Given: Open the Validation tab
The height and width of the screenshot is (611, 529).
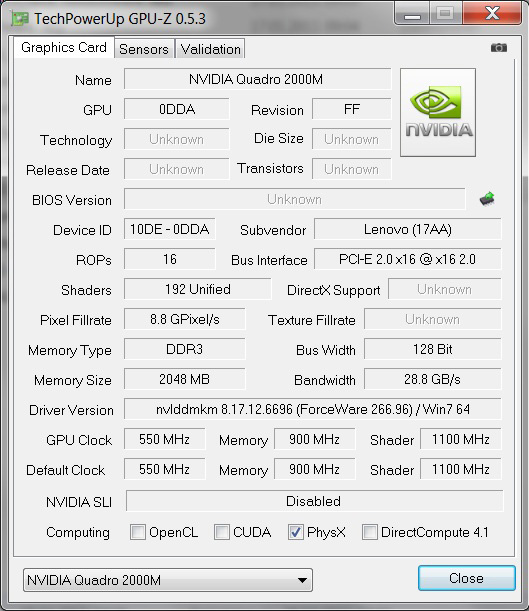Looking at the screenshot, I should point(210,49).
